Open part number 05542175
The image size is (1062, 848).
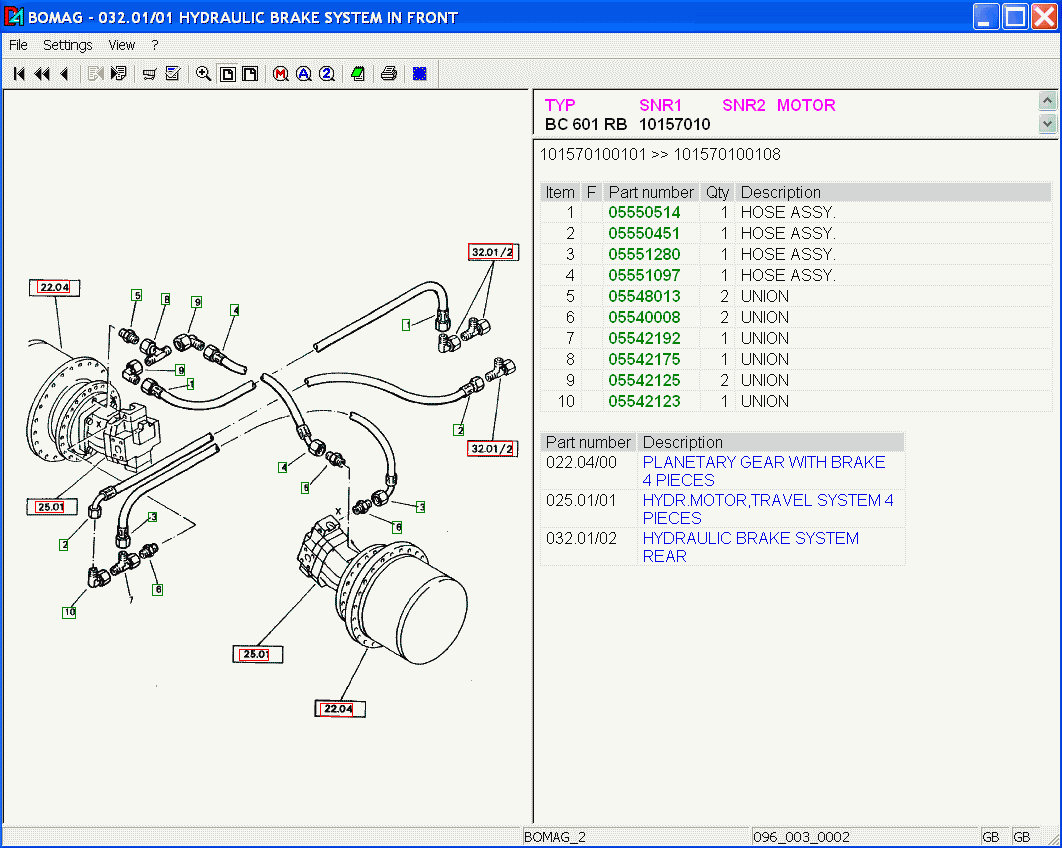click(644, 360)
